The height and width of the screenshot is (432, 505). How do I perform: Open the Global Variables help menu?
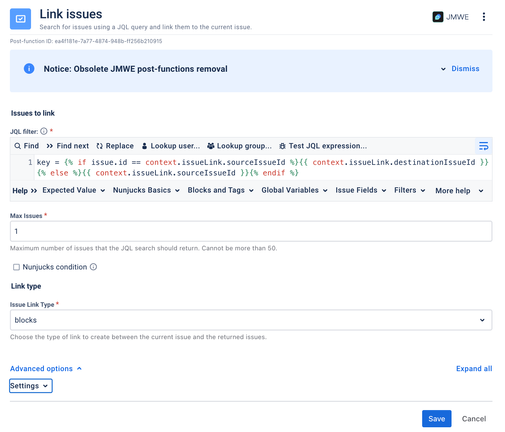[294, 190]
